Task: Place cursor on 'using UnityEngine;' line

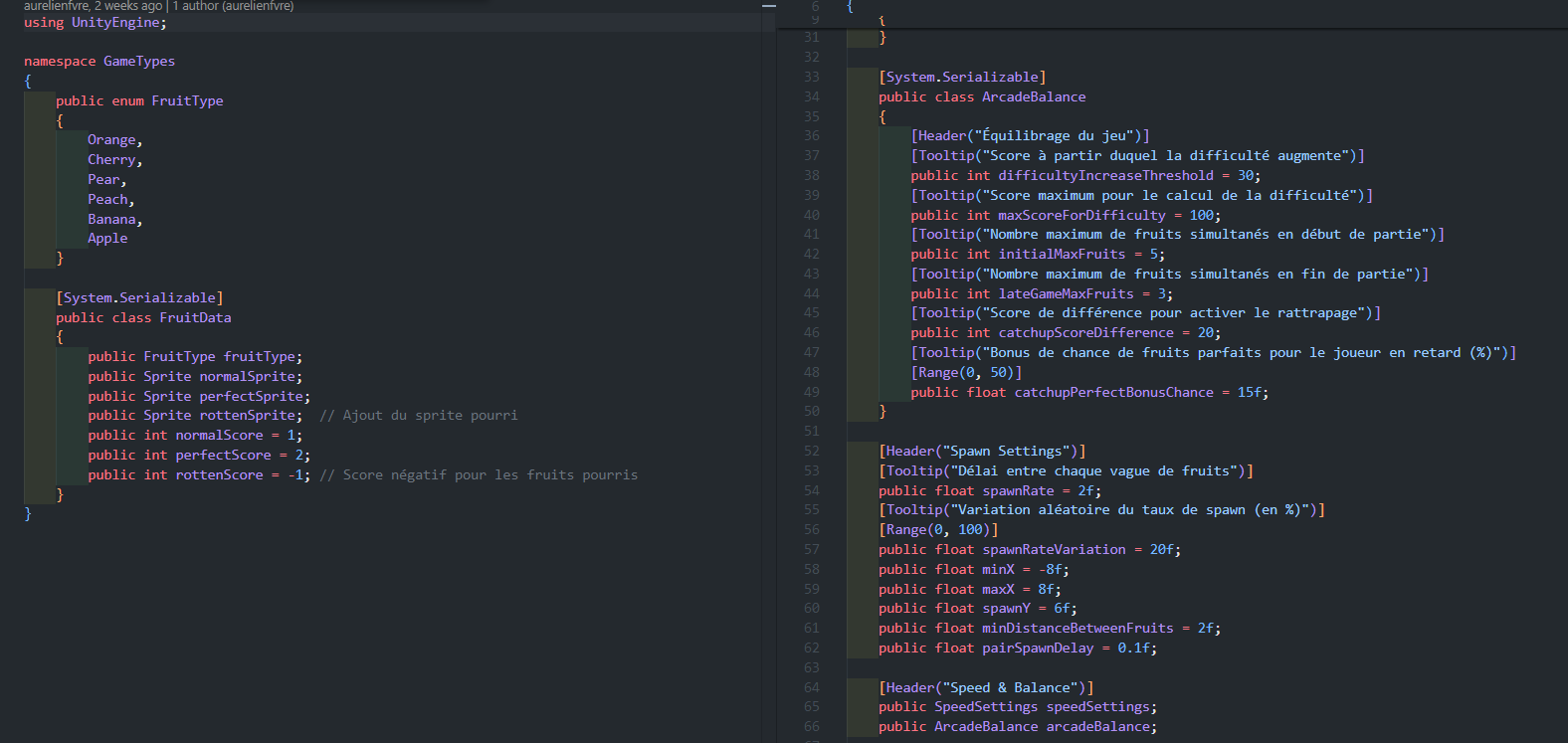Action: (96, 22)
